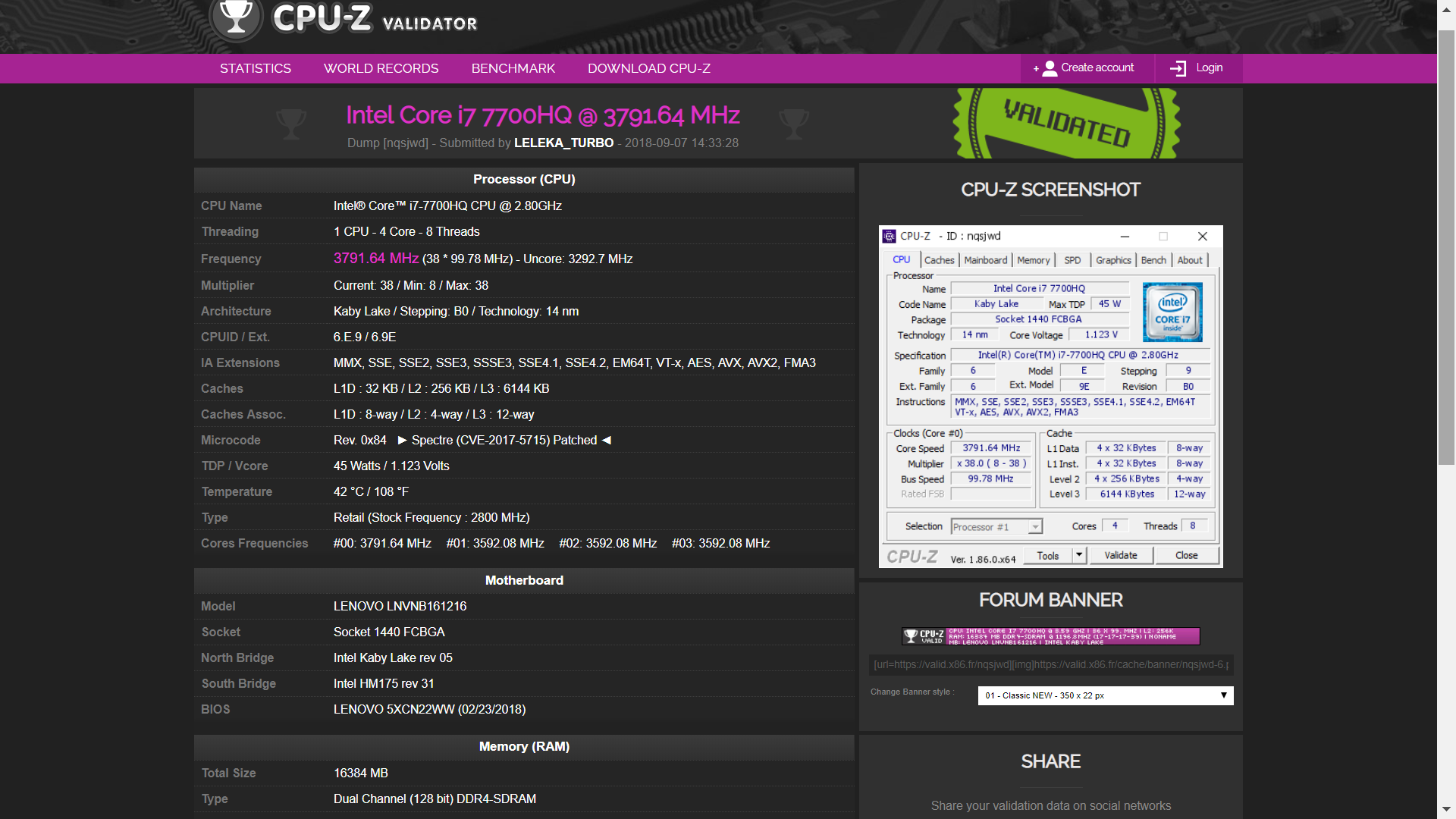Click the 1 CPU - 4 Core - 8 Threads value
The height and width of the screenshot is (819, 1456).
[x=406, y=232]
